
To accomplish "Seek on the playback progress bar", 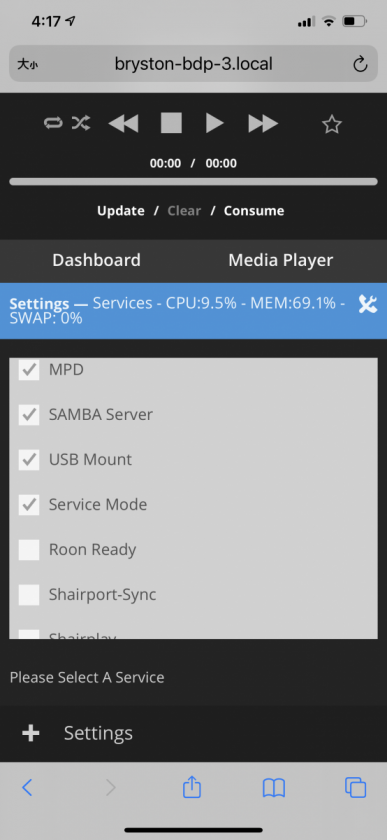I will point(194,182).
